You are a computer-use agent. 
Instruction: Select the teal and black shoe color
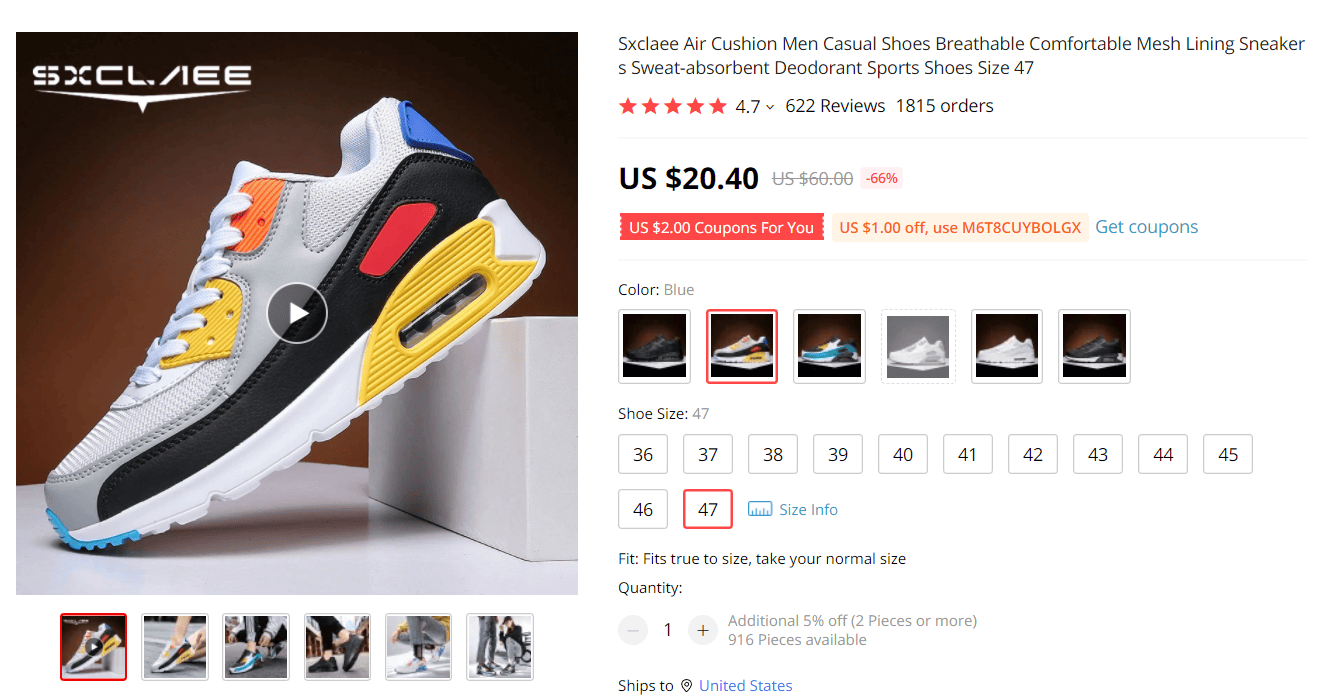pyautogui.click(x=829, y=346)
